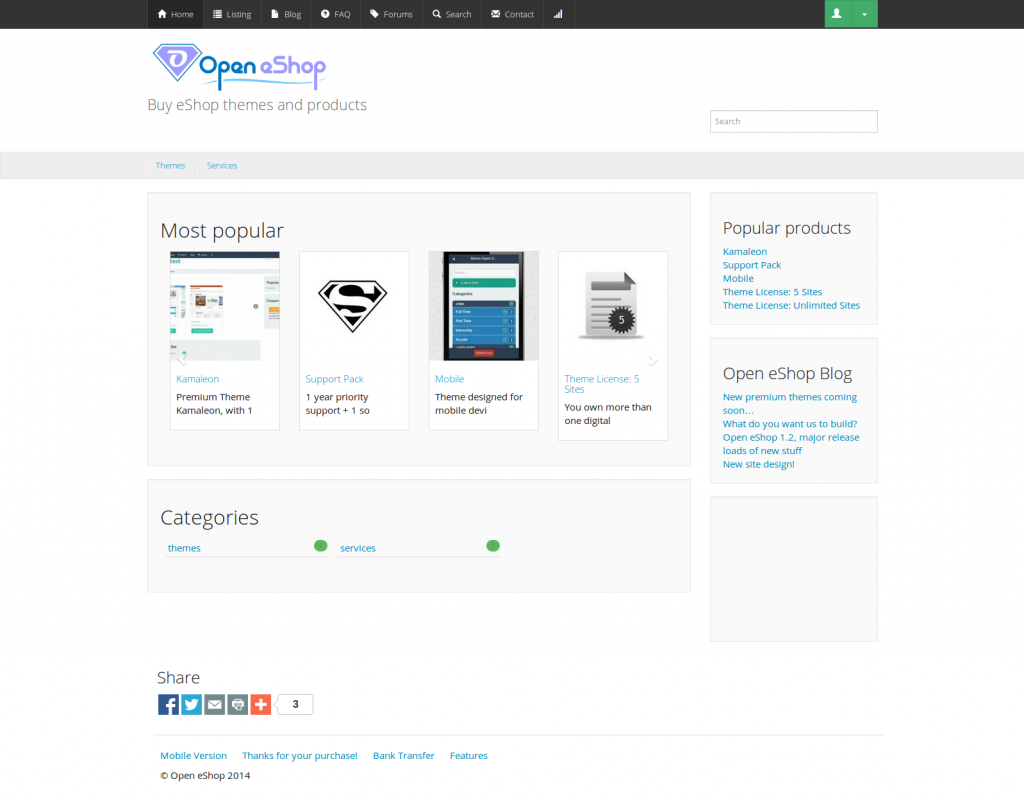Select the Services category tab
The width and height of the screenshot is (1024, 800).
222,166
